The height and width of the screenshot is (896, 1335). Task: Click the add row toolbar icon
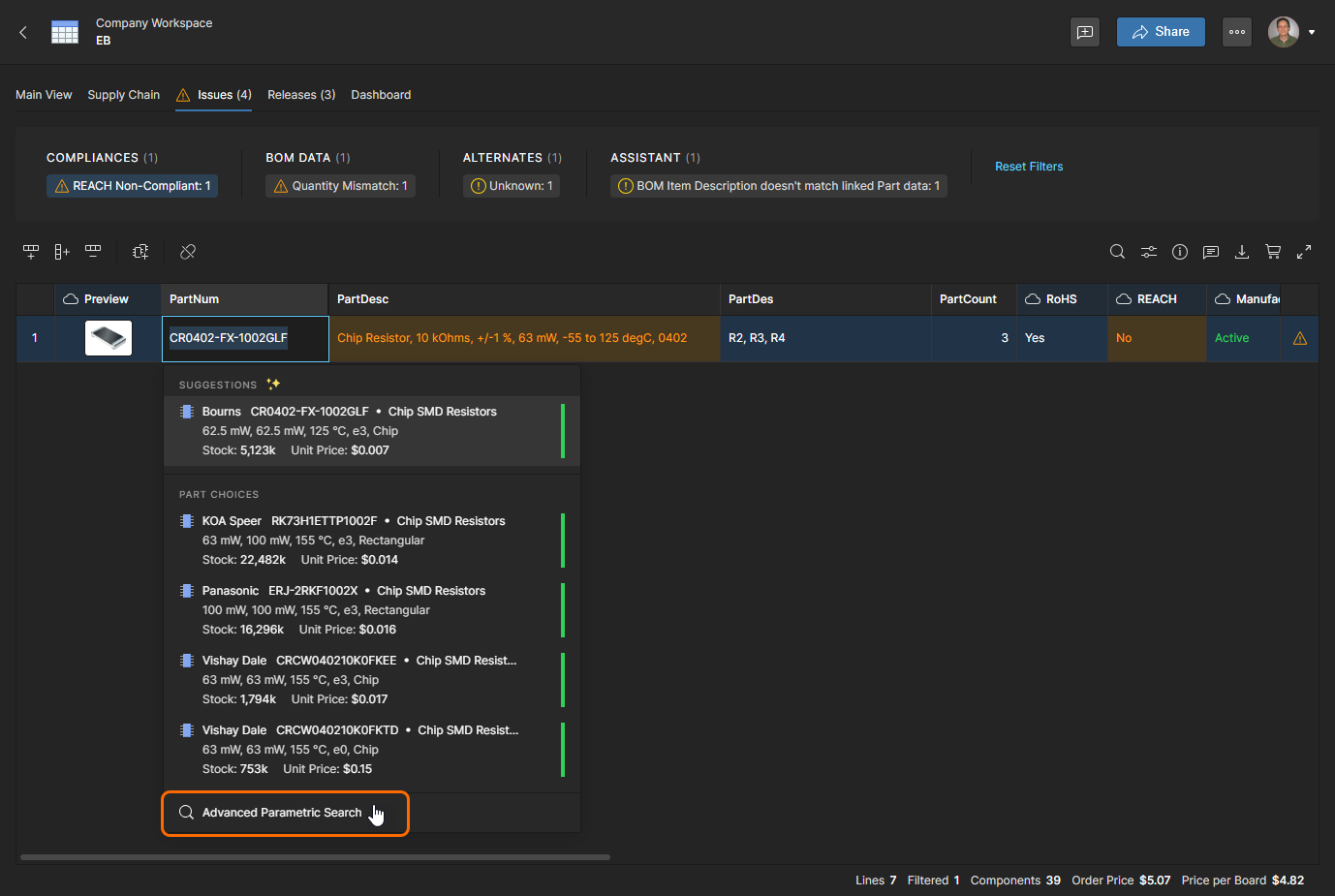[x=31, y=252]
